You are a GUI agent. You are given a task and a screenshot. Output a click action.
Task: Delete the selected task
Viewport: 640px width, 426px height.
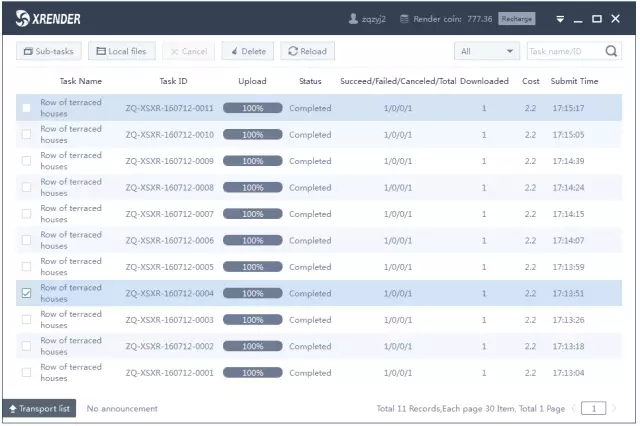[x=246, y=51]
